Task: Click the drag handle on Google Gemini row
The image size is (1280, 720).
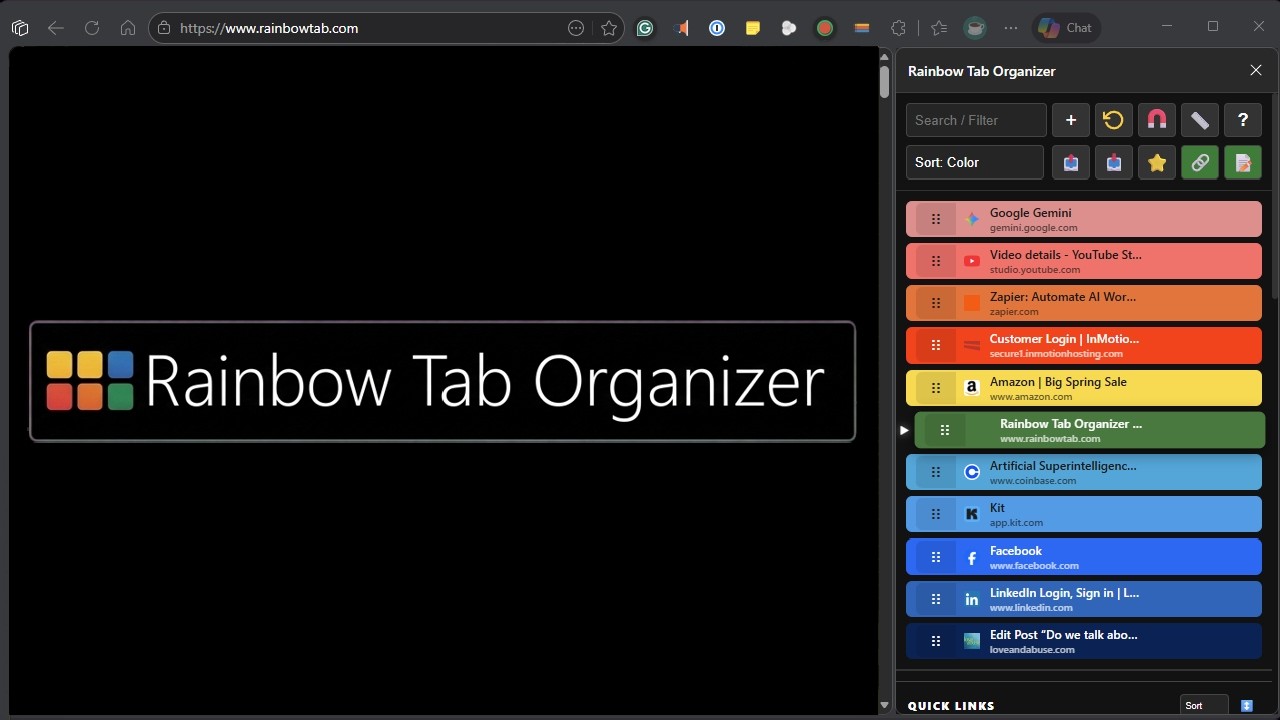Action: (936, 219)
